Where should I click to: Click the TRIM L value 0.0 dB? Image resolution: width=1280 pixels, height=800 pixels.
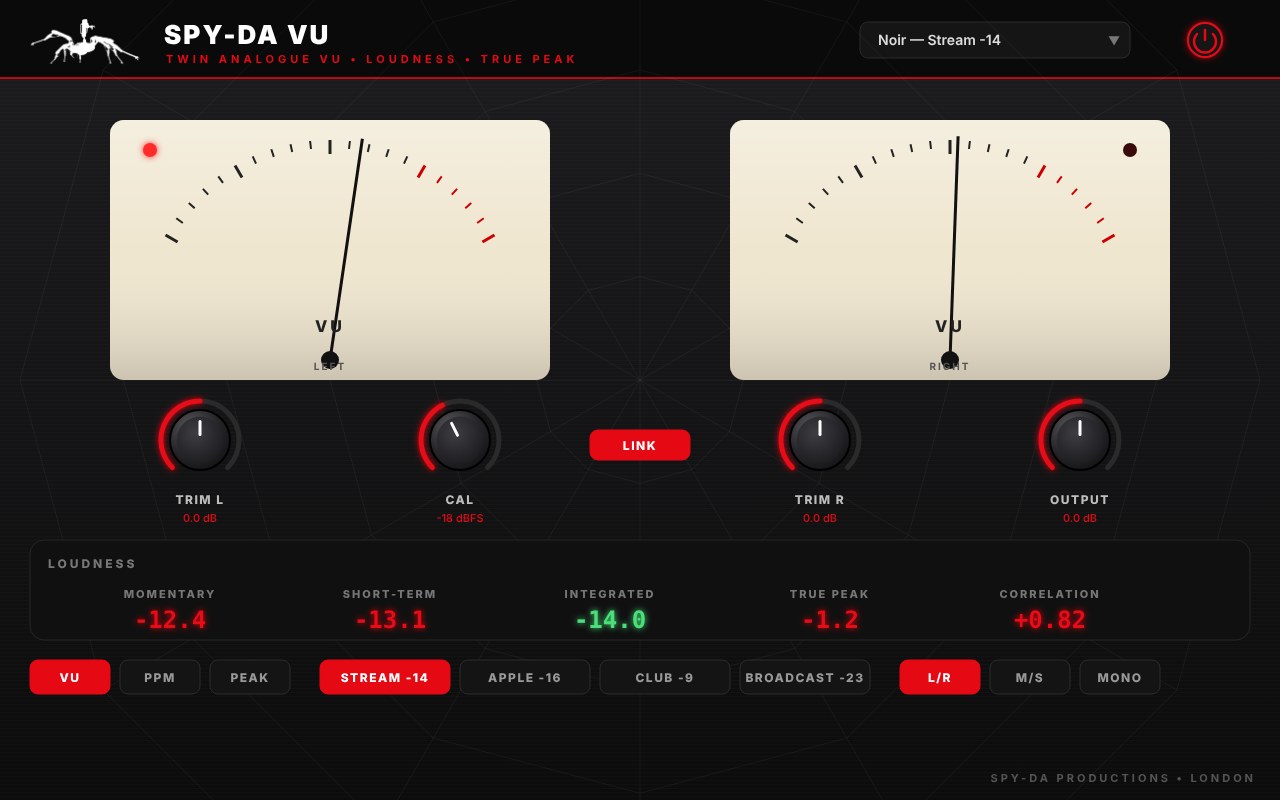pos(200,518)
